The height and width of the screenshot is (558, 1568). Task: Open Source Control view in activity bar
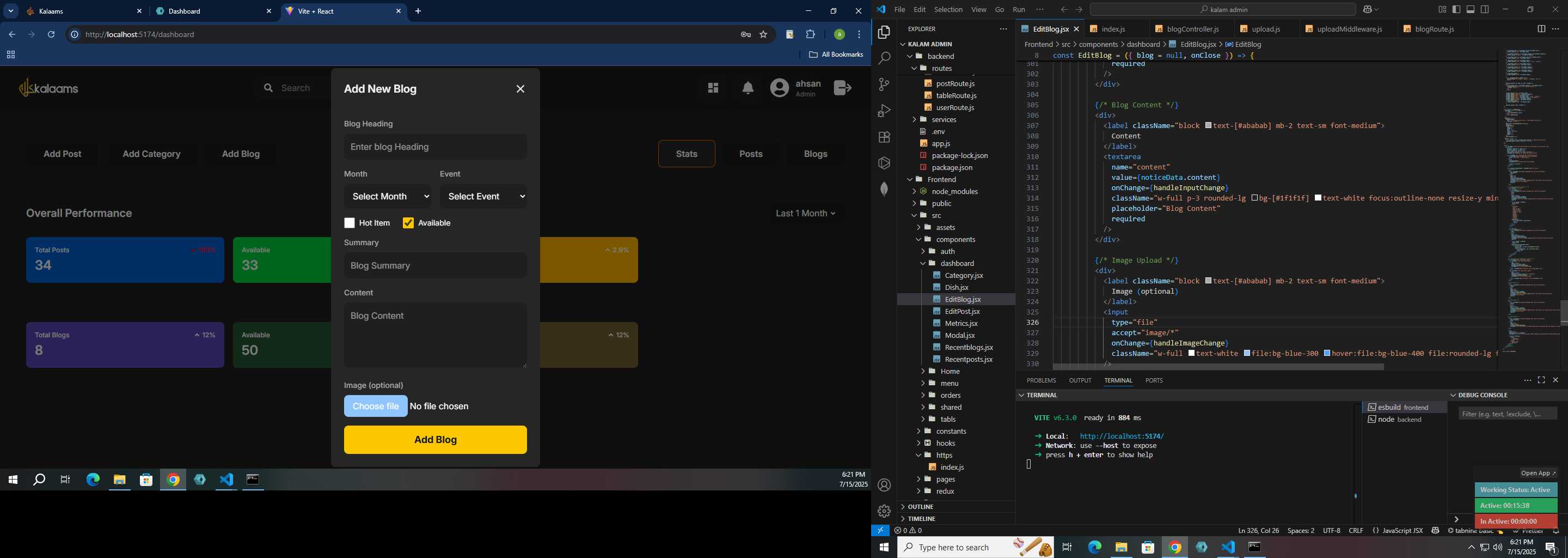[884, 84]
